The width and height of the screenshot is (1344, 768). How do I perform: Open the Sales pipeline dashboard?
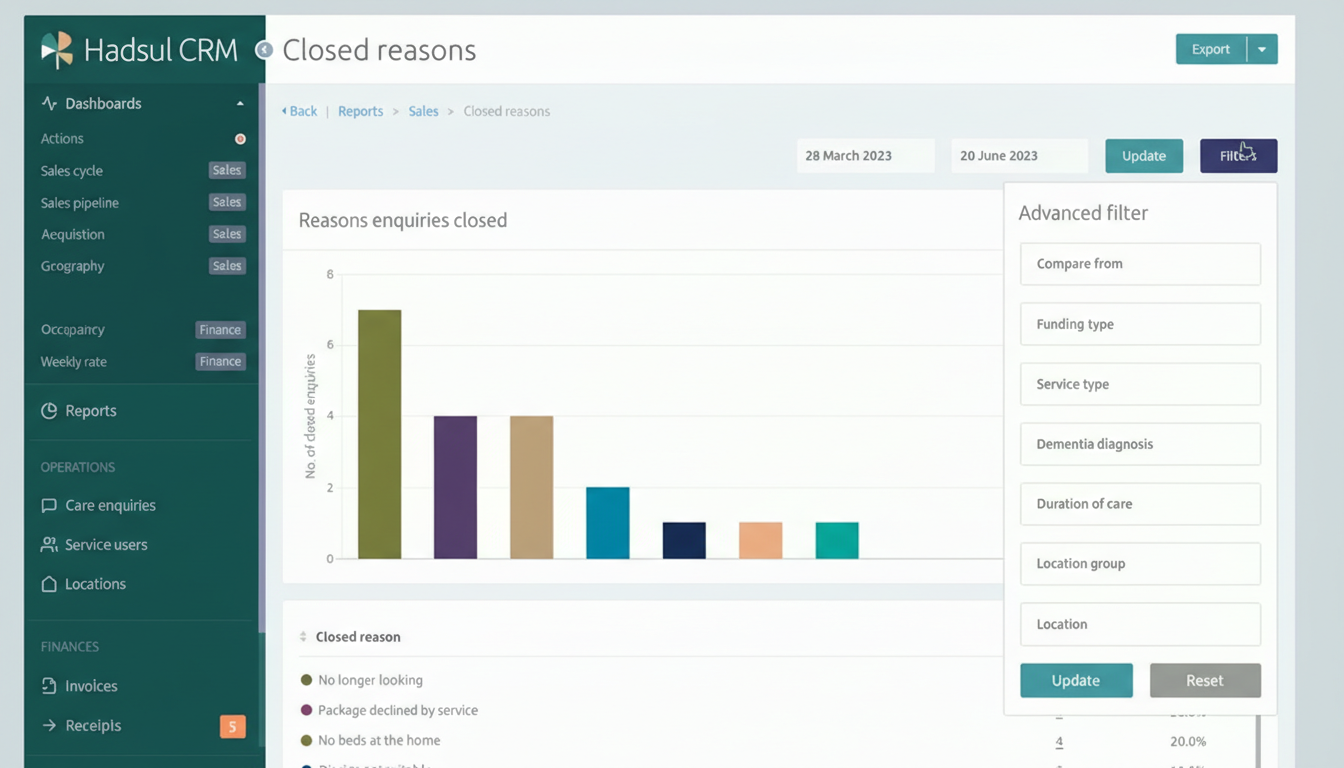[80, 203]
